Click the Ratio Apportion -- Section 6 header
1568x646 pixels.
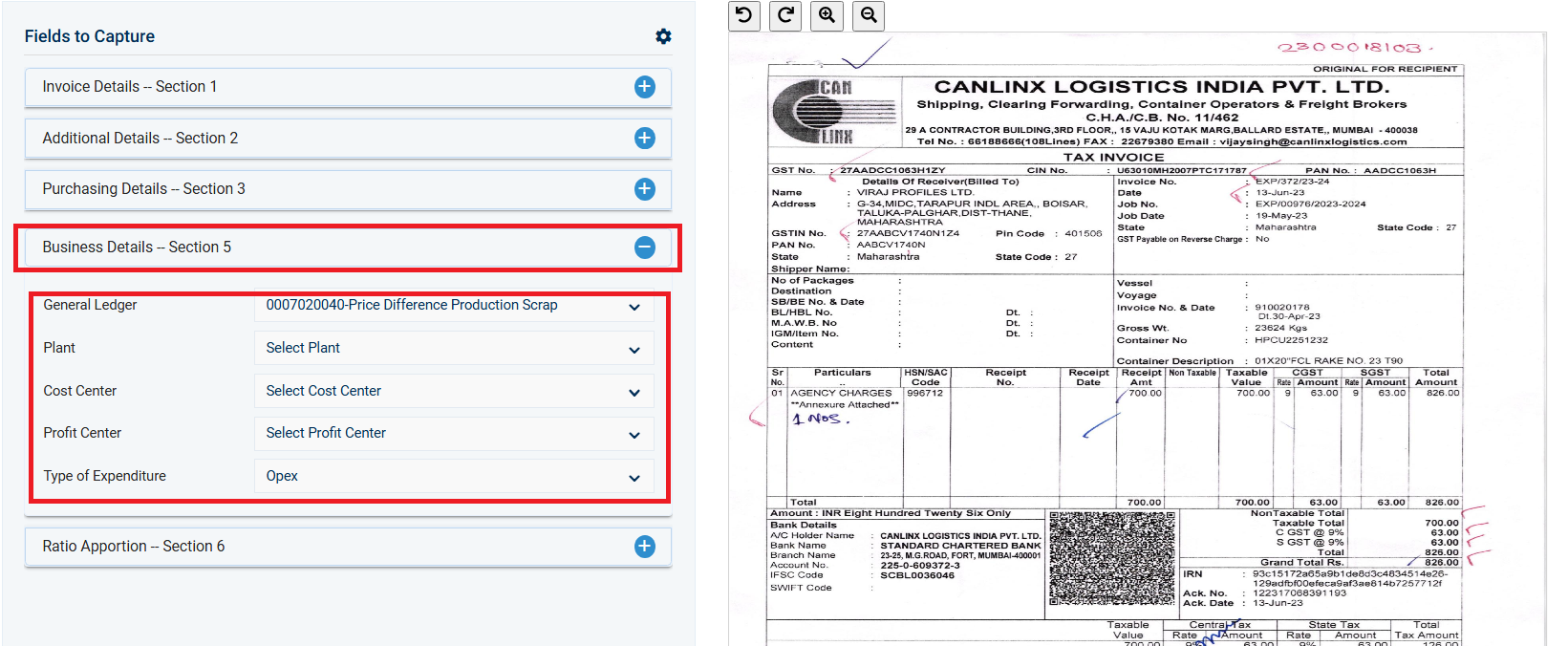tap(348, 547)
